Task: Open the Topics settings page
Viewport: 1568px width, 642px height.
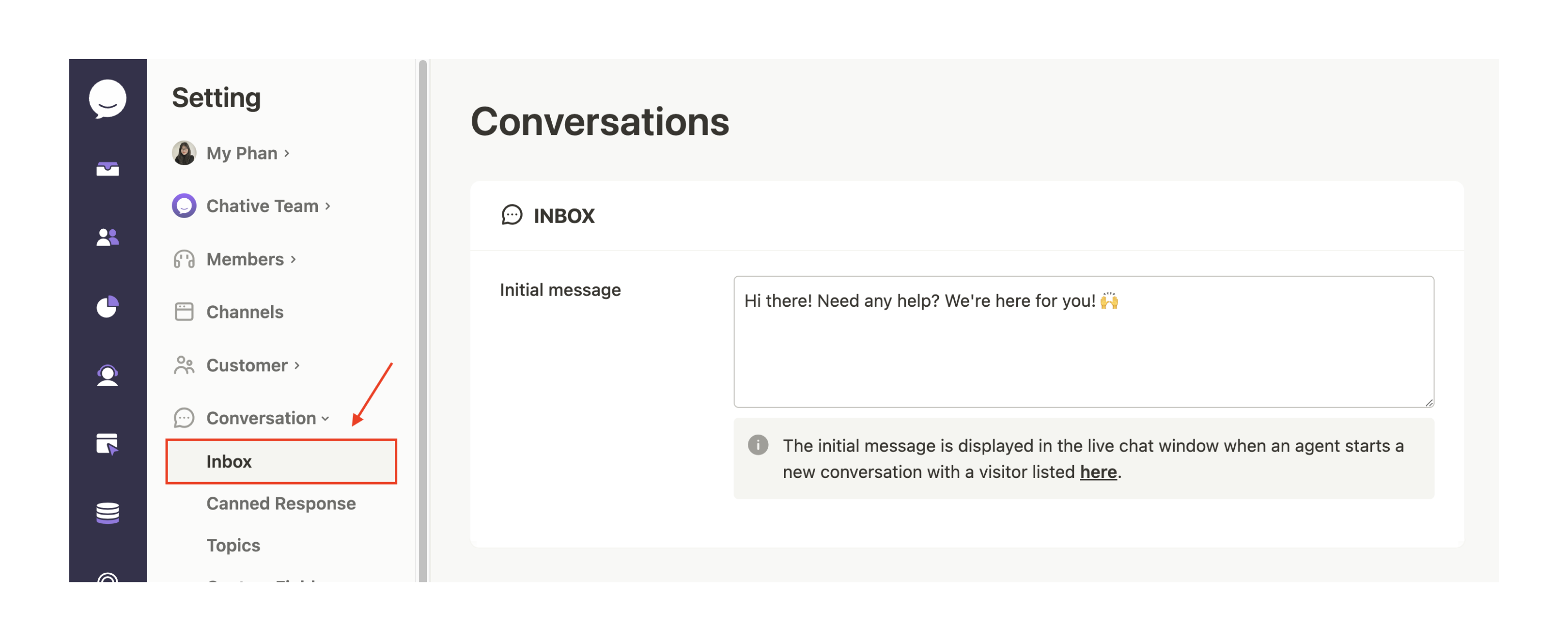Action: point(233,545)
